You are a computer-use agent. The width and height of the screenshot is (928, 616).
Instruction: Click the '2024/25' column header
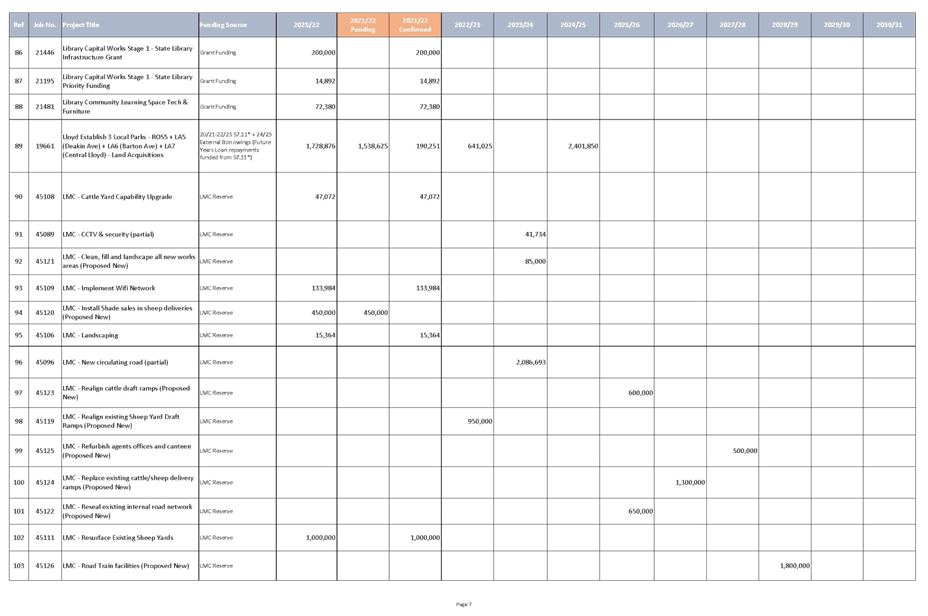[573, 25]
